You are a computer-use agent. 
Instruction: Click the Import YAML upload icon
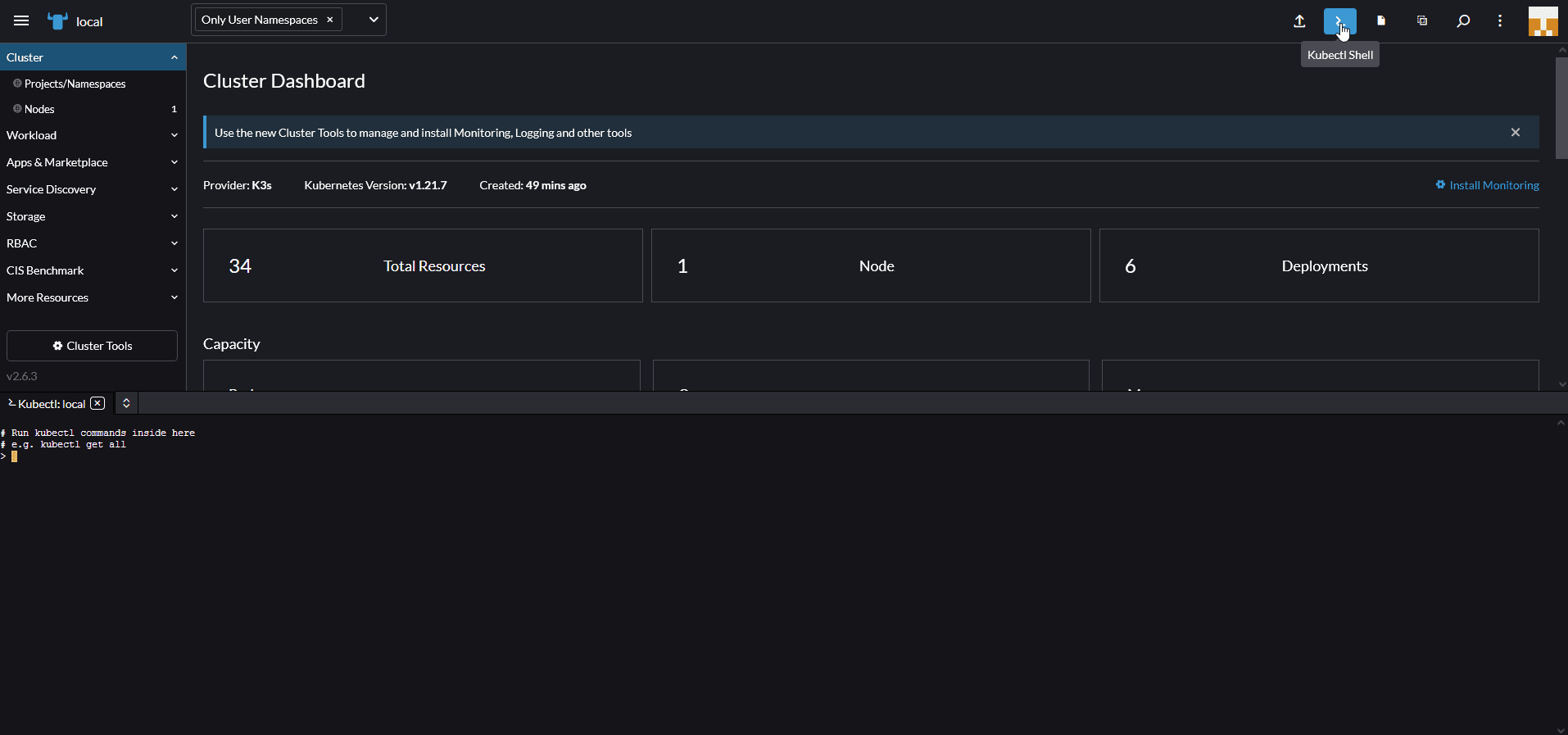(1299, 21)
